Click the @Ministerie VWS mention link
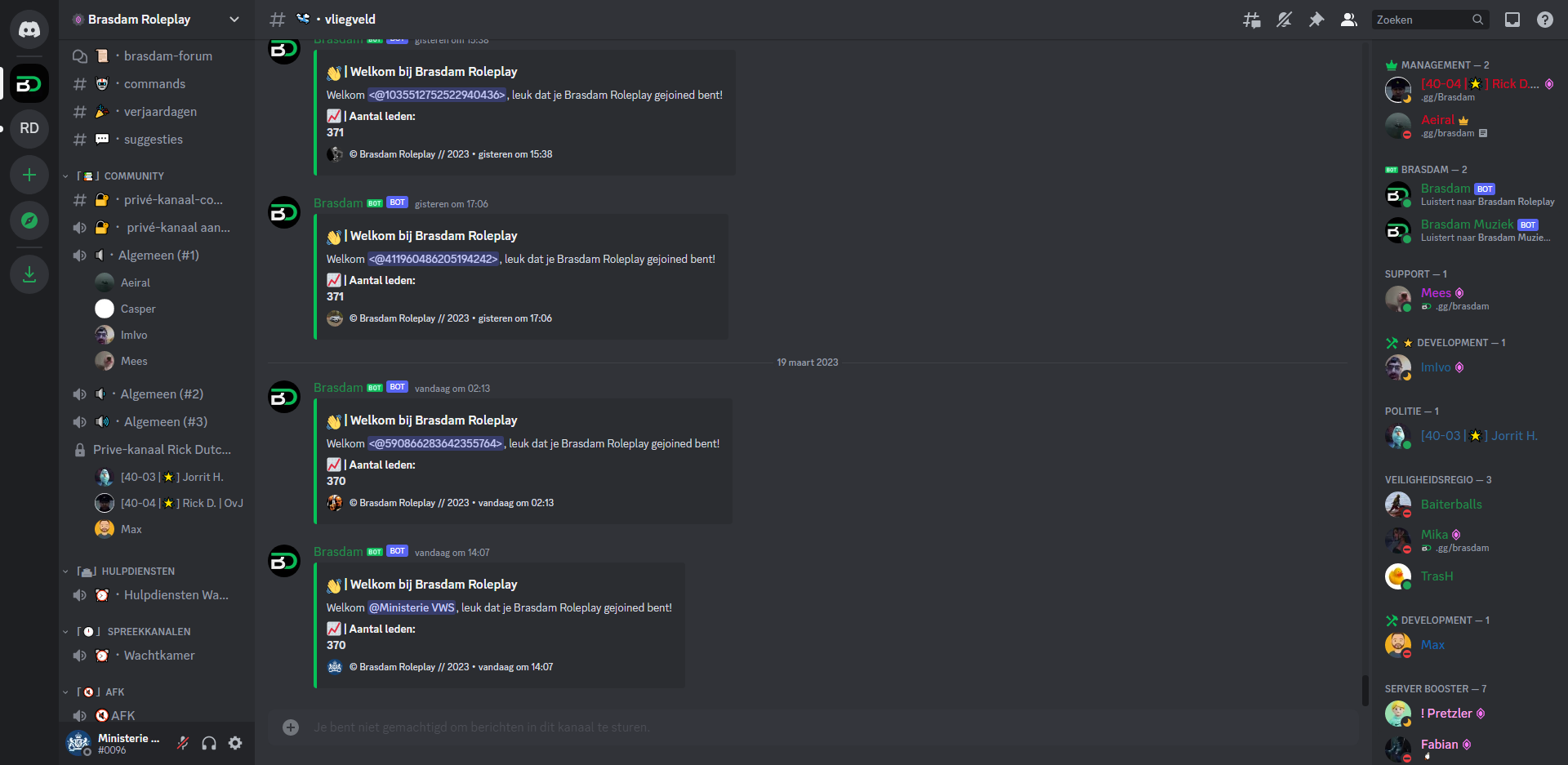The height and width of the screenshot is (765, 1568). coord(412,607)
